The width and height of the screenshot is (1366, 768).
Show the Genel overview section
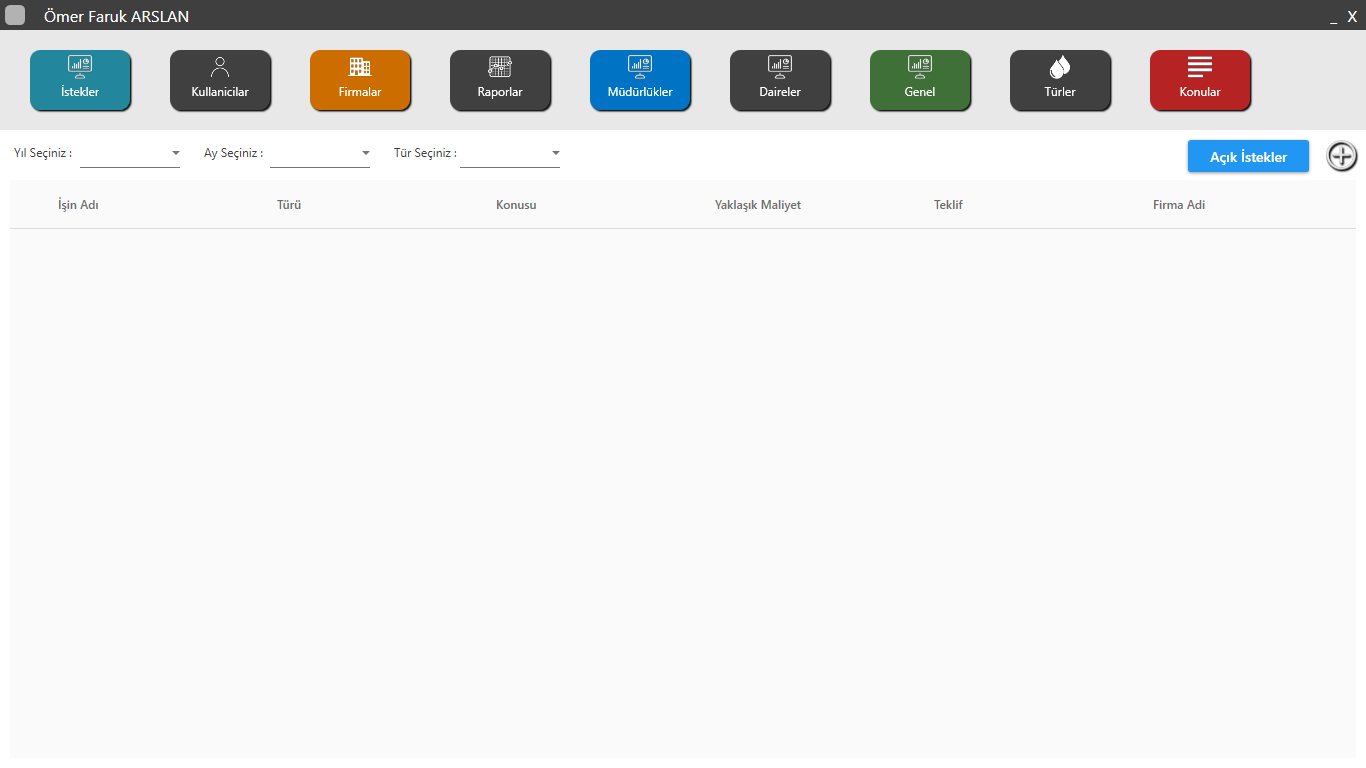(920, 80)
